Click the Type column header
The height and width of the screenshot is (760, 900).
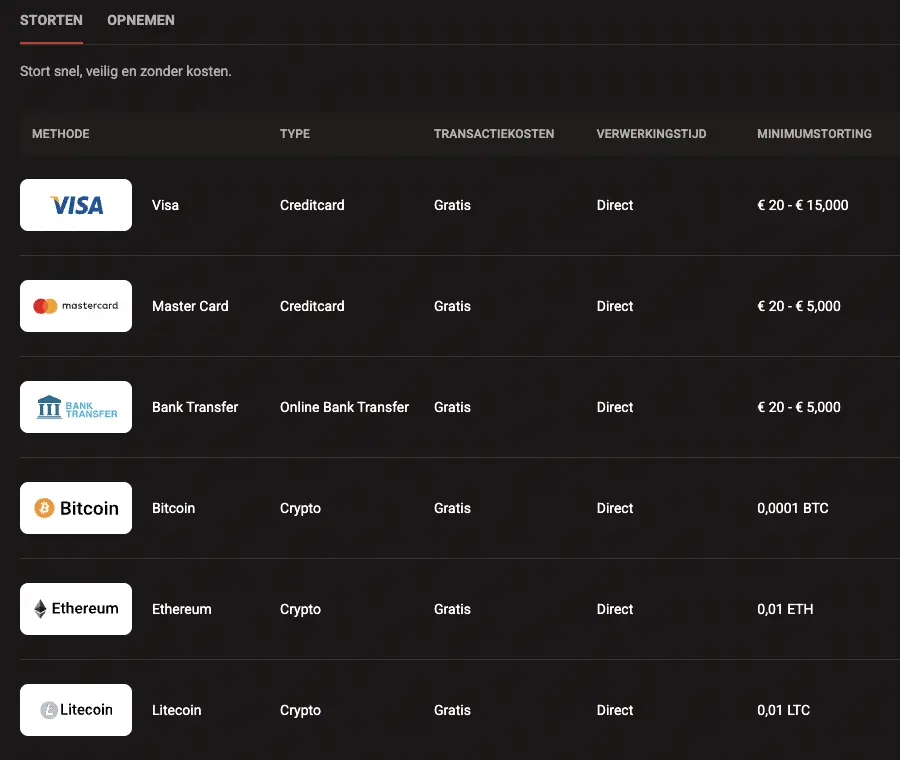coord(295,134)
